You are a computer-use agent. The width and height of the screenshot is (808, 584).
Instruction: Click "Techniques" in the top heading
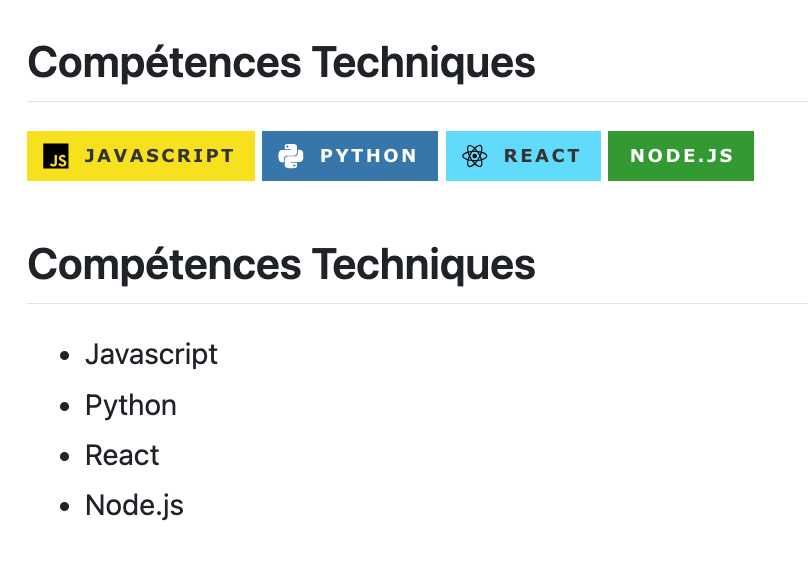pyautogui.click(x=423, y=63)
